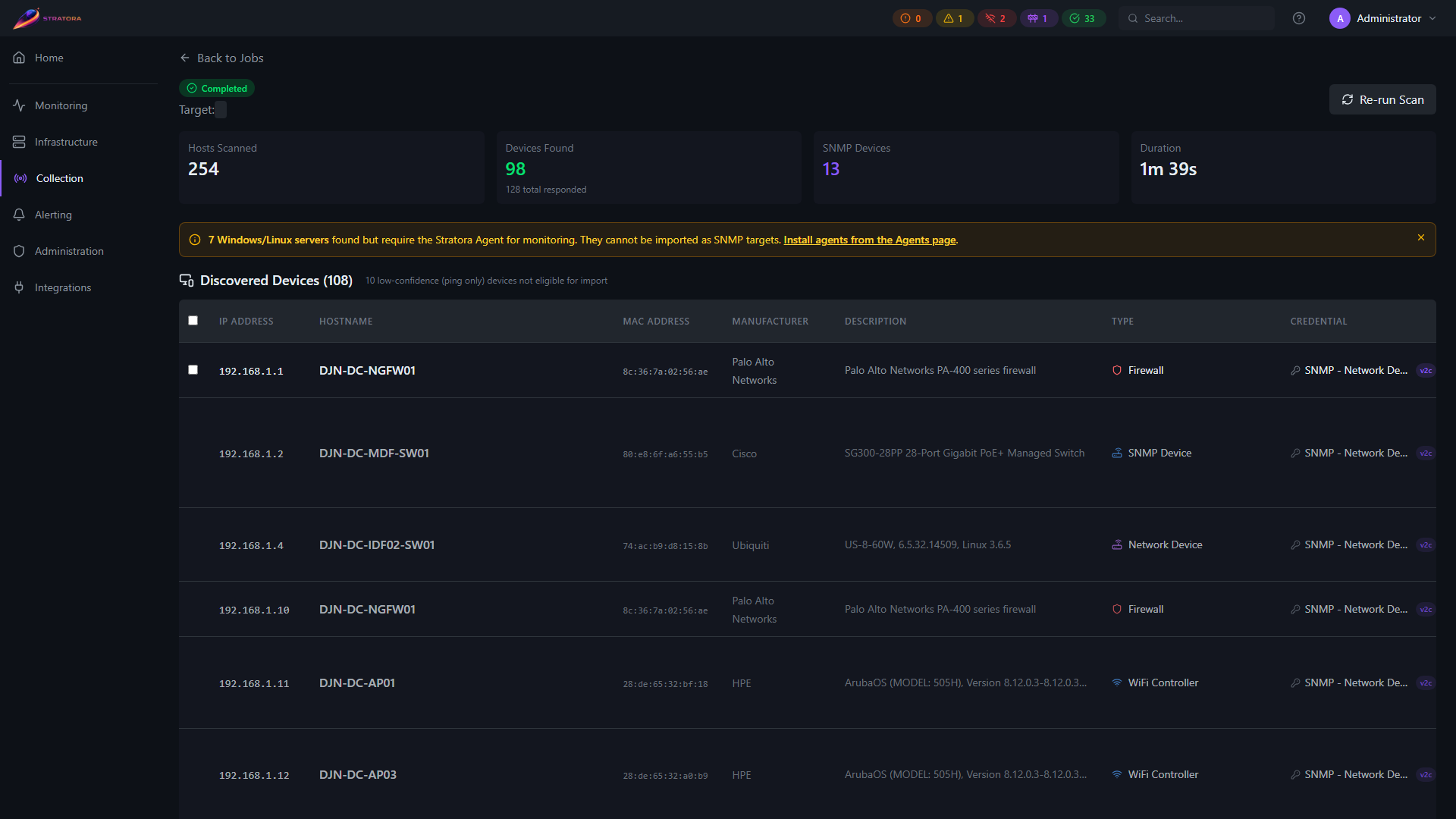Open critical alerts badge showing 0
The height and width of the screenshot is (819, 1456).
912,18
